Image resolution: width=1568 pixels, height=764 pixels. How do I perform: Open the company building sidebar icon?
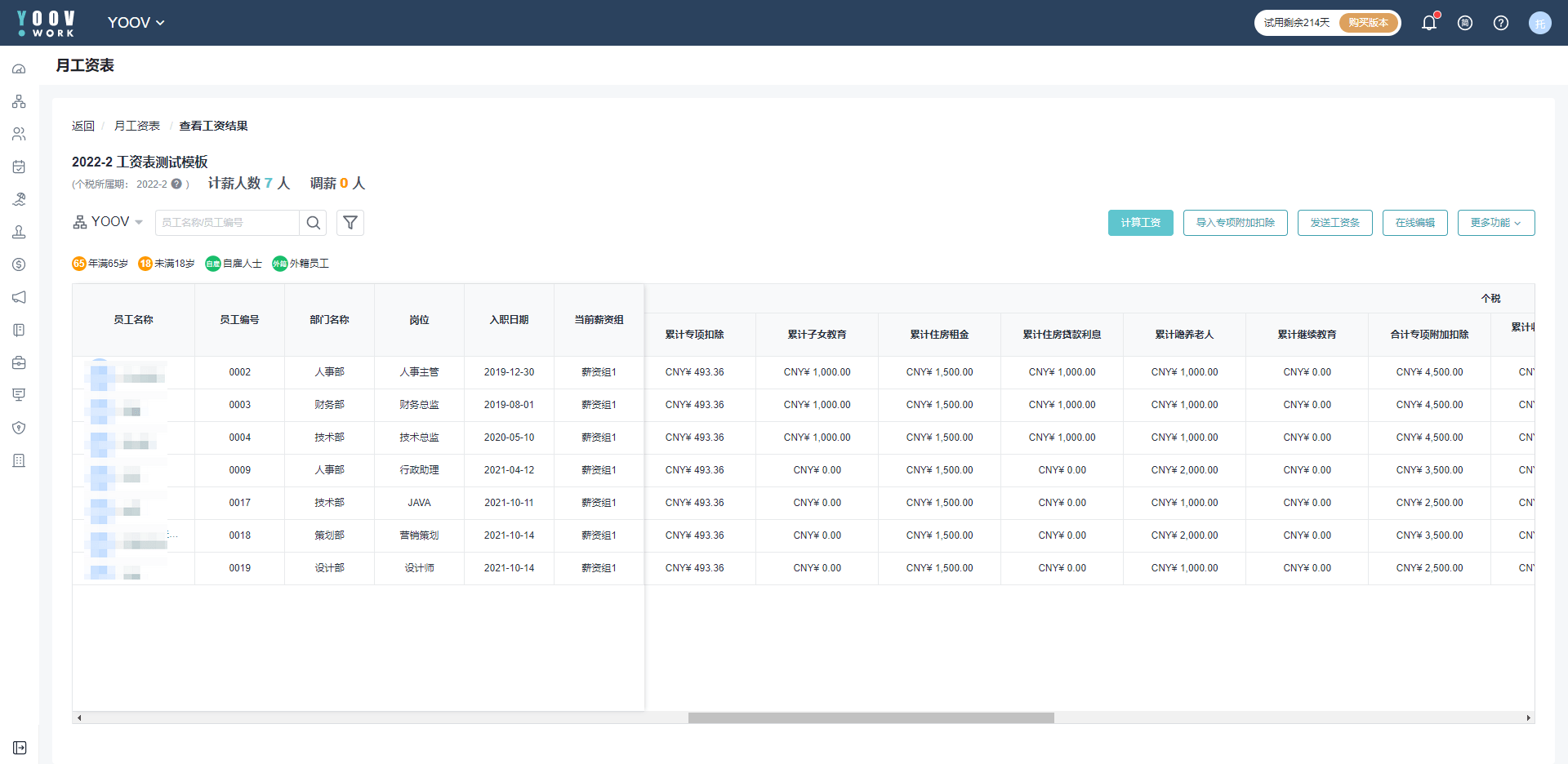click(x=19, y=460)
